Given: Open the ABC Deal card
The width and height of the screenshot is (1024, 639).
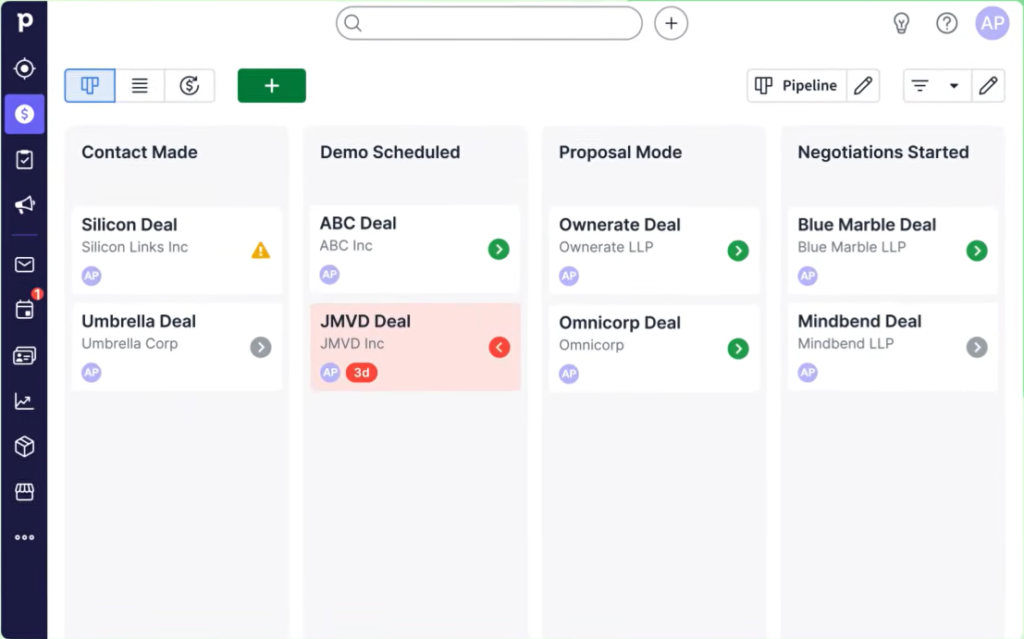Looking at the screenshot, I should 415,249.
